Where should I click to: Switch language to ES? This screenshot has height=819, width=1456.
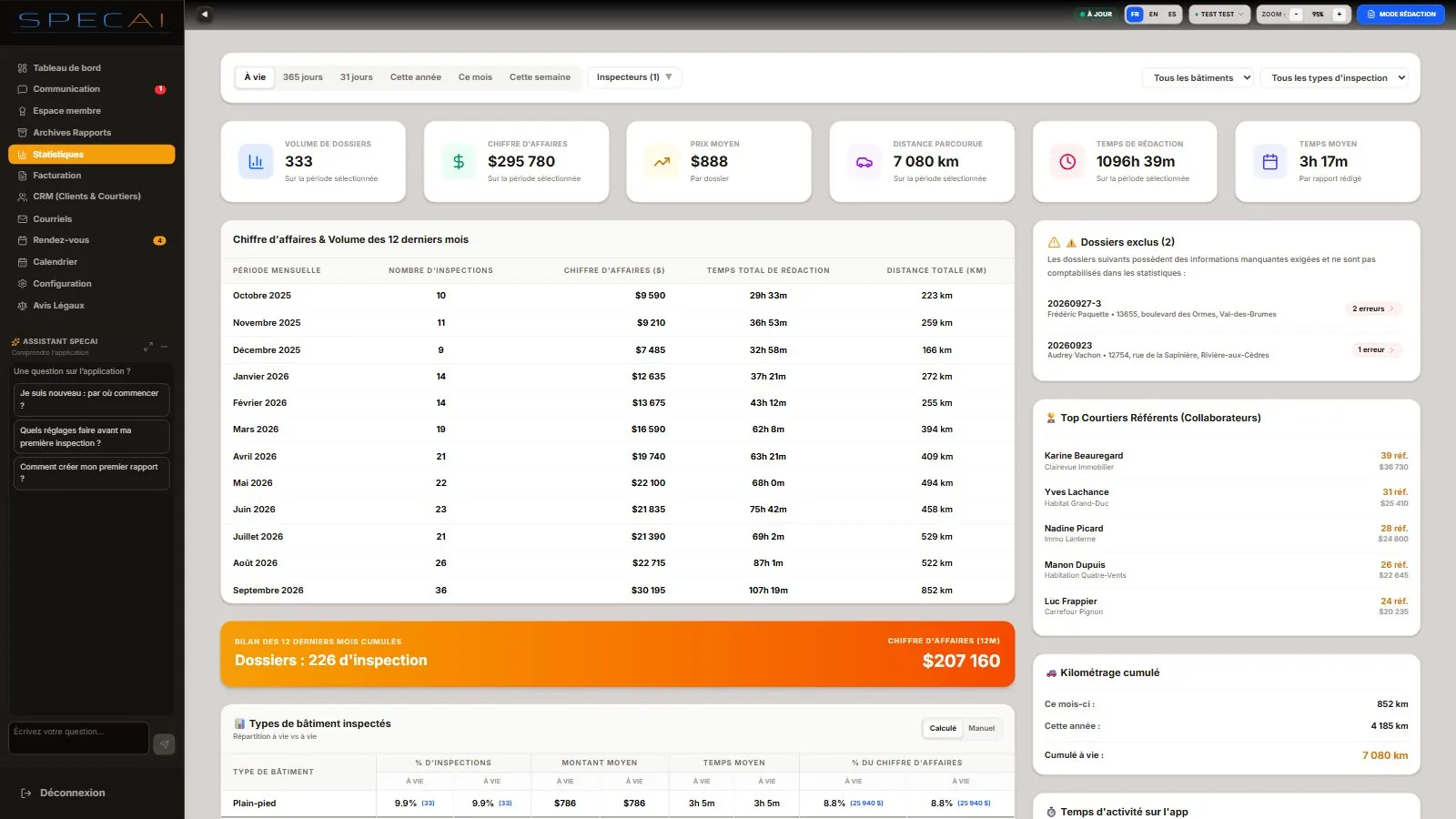(1172, 15)
